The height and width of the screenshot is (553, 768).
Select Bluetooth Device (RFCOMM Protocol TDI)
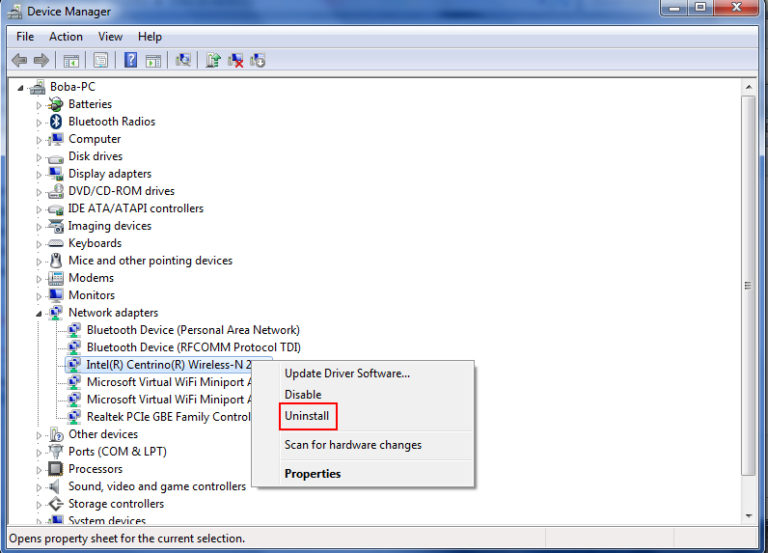pyautogui.click(x=193, y=347)
